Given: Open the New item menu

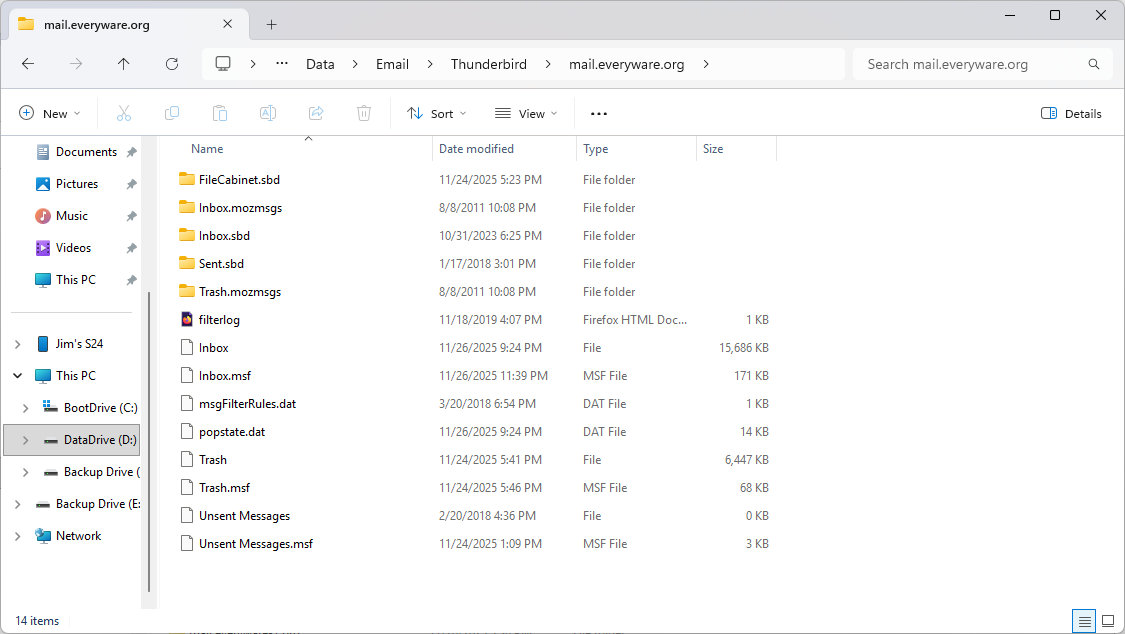Looking at the screenshot, I should [49, 114].
